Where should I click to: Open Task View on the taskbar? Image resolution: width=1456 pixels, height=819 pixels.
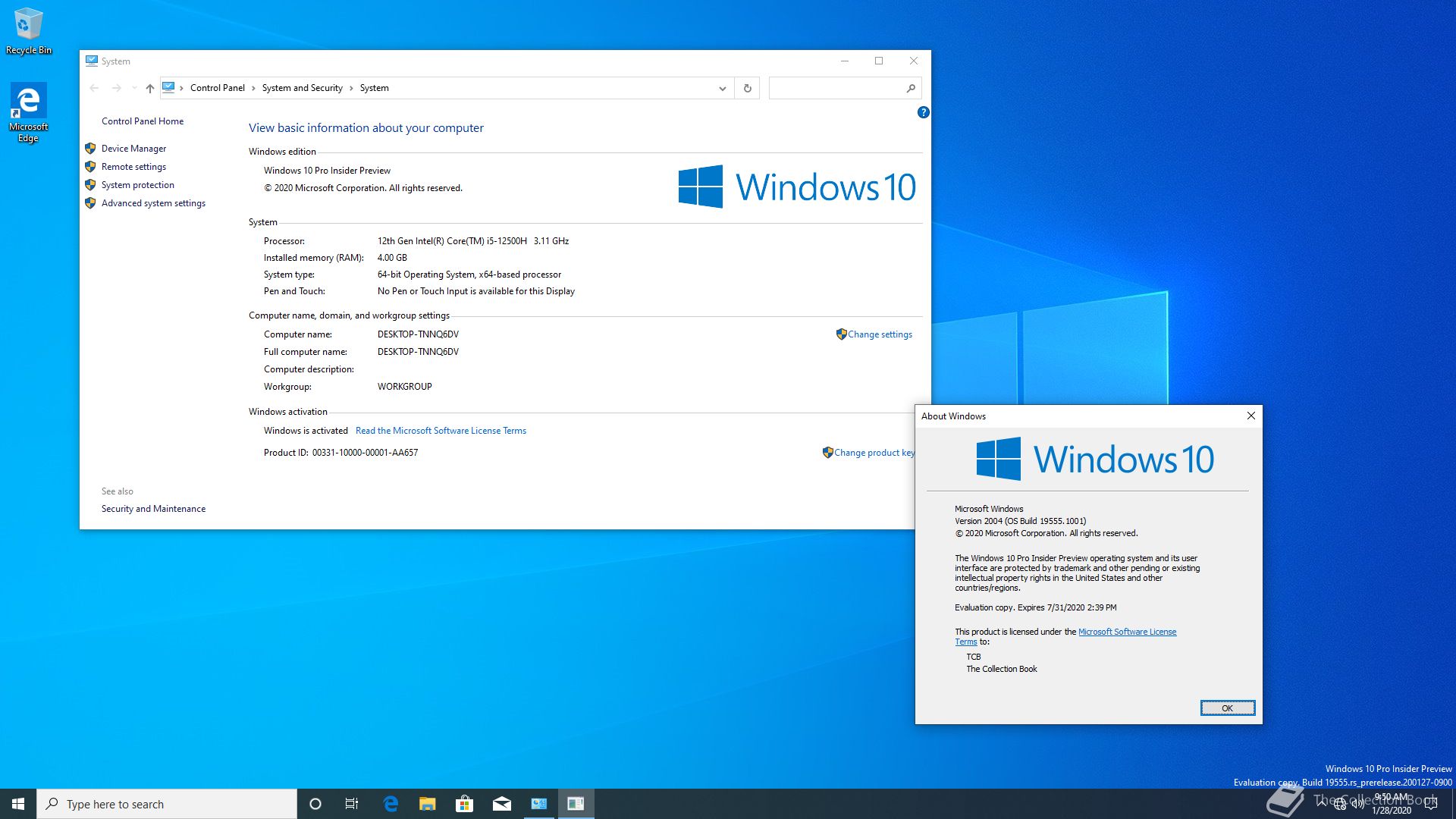coord(352,804)
